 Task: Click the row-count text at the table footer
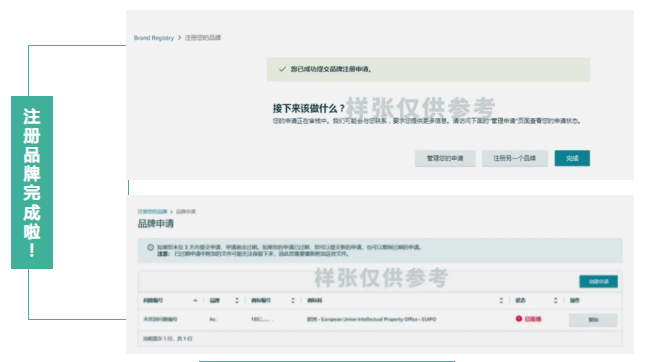pyautogui.click(x=167, y=339)
